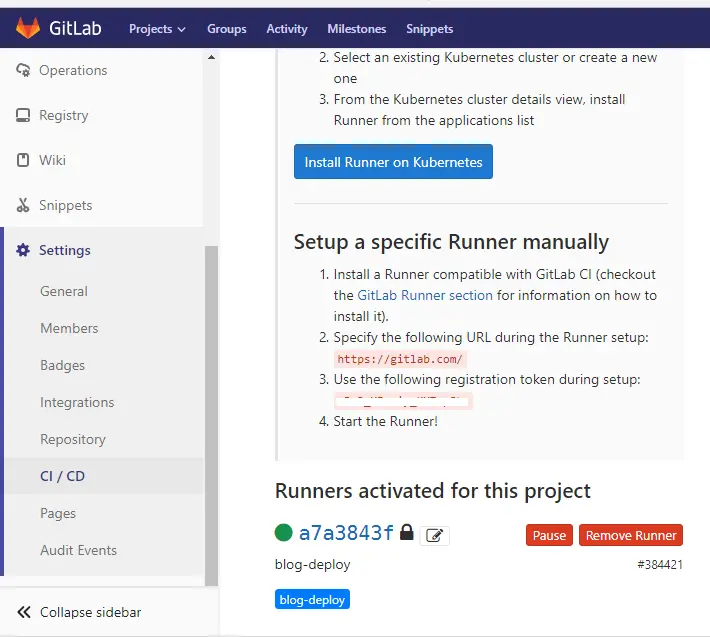Select Members under Settings

point(69,328)
